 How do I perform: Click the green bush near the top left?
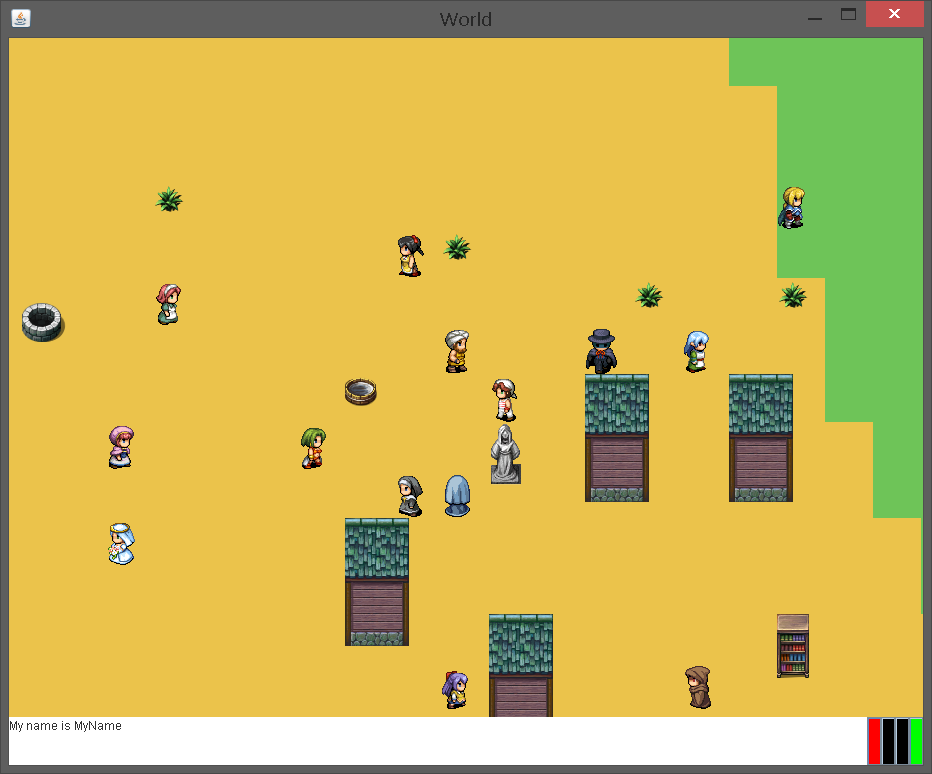tap(169, 199)
